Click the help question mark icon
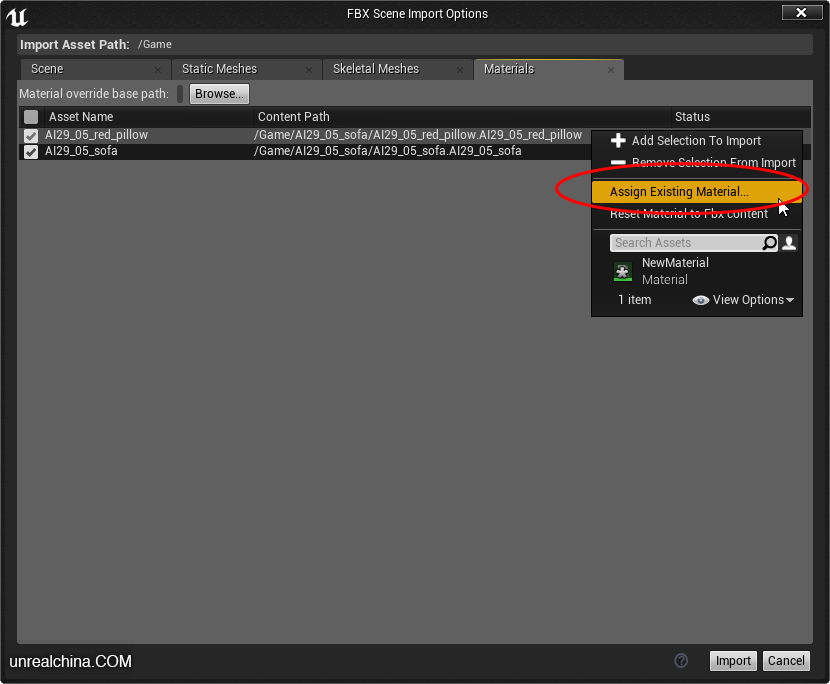830x684 pixels. tap(681, 660)
